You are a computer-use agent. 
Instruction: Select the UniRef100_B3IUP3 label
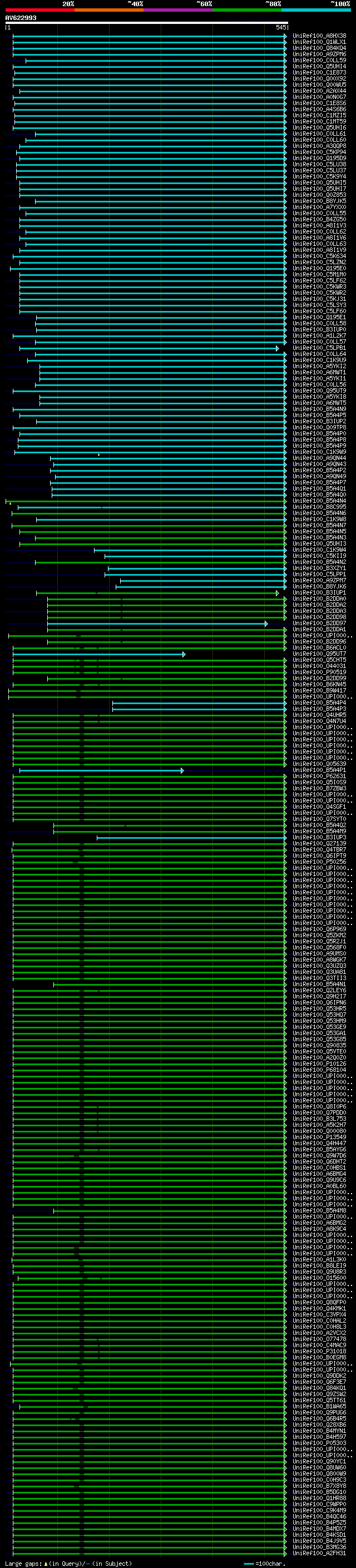319,838
